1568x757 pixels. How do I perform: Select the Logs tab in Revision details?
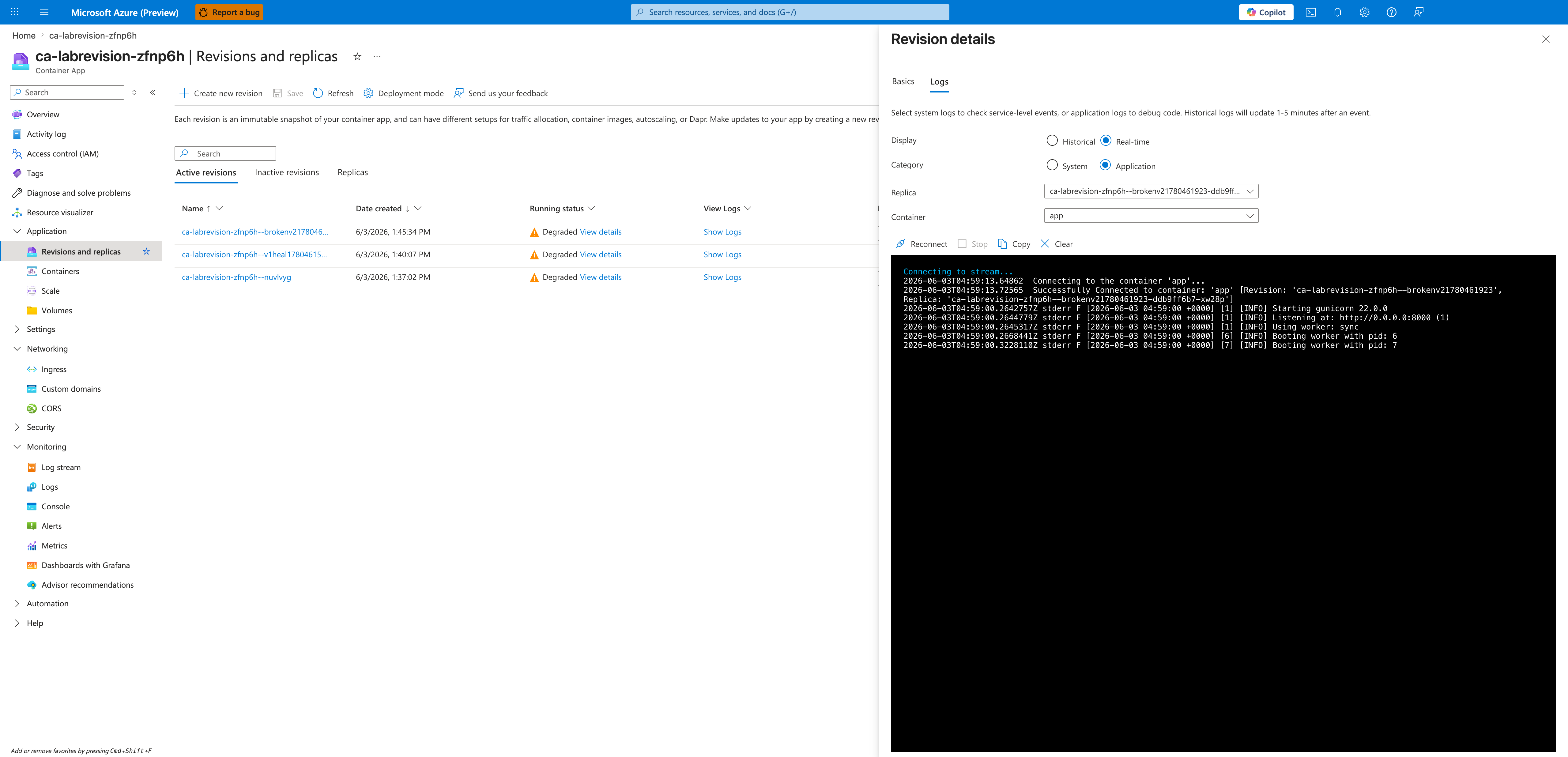click(x=939, y=81)
